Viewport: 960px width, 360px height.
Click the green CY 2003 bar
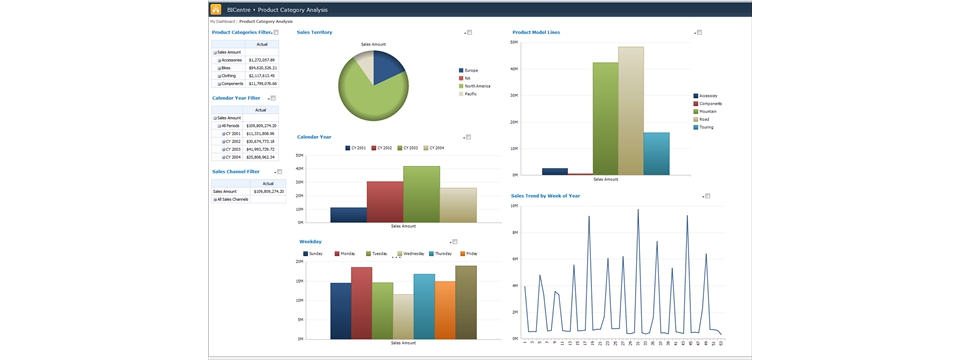pos(421,194)
